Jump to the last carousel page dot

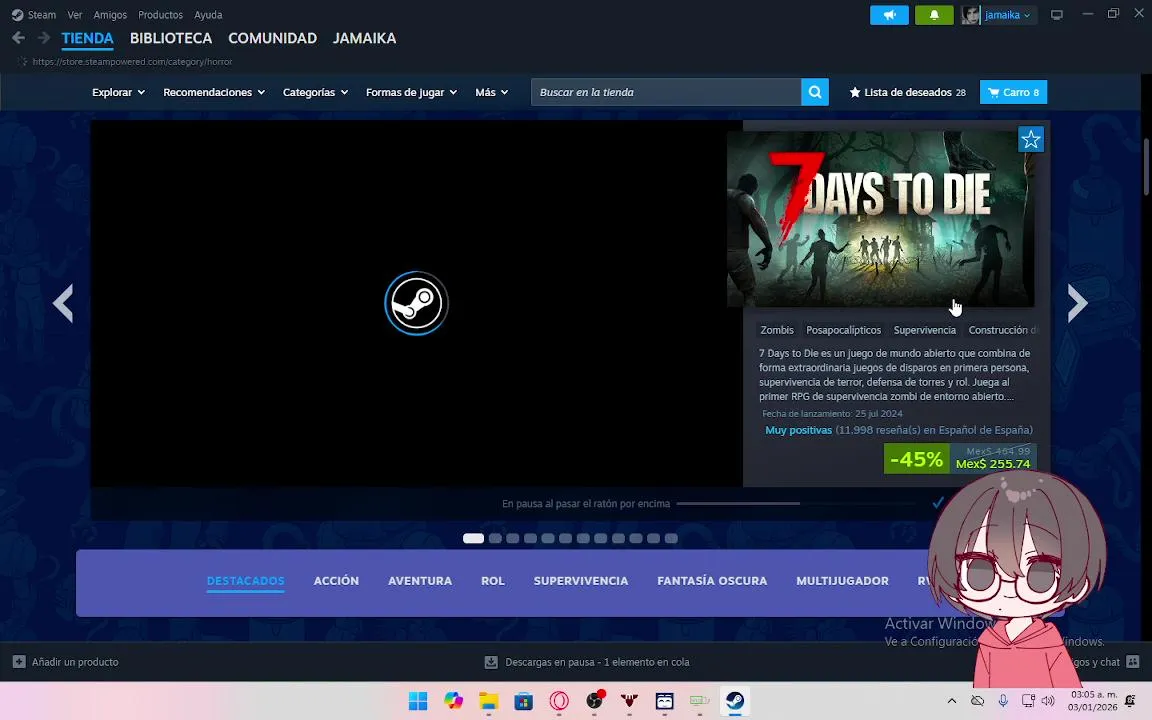coord(671,539)
